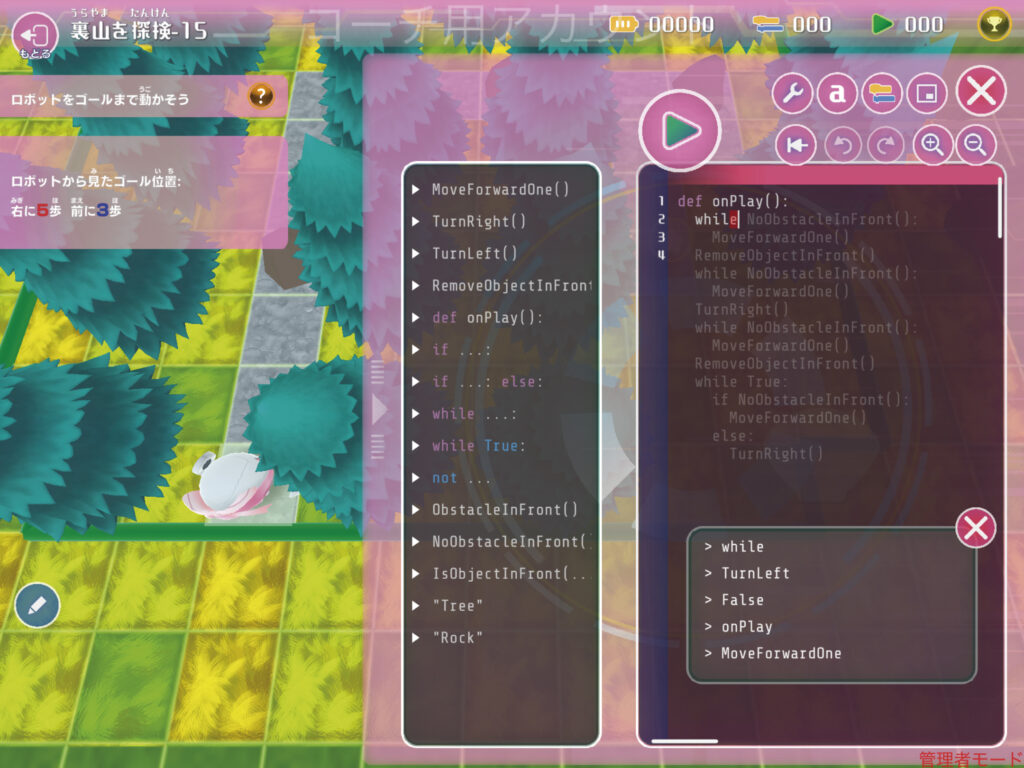Click the trophy icon in top bar
This screenshot has width=1024, height=768.
point(993,24)
